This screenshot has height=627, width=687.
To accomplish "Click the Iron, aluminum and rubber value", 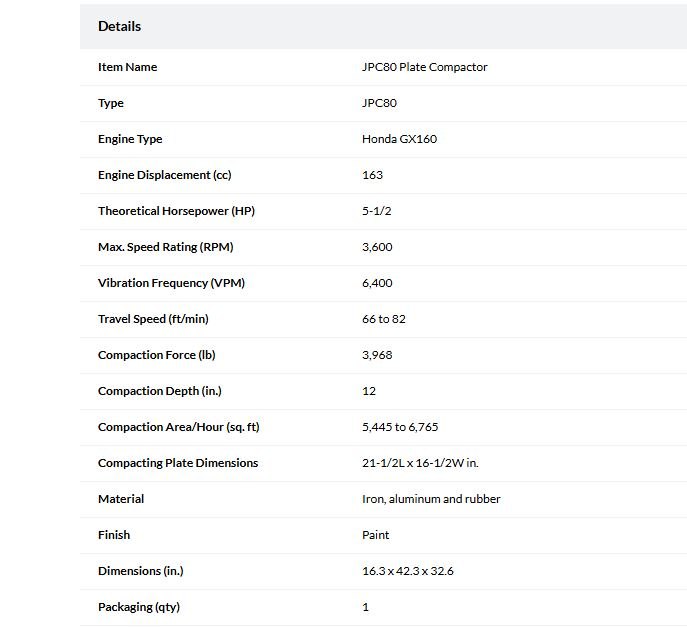I will coord(431,499).
